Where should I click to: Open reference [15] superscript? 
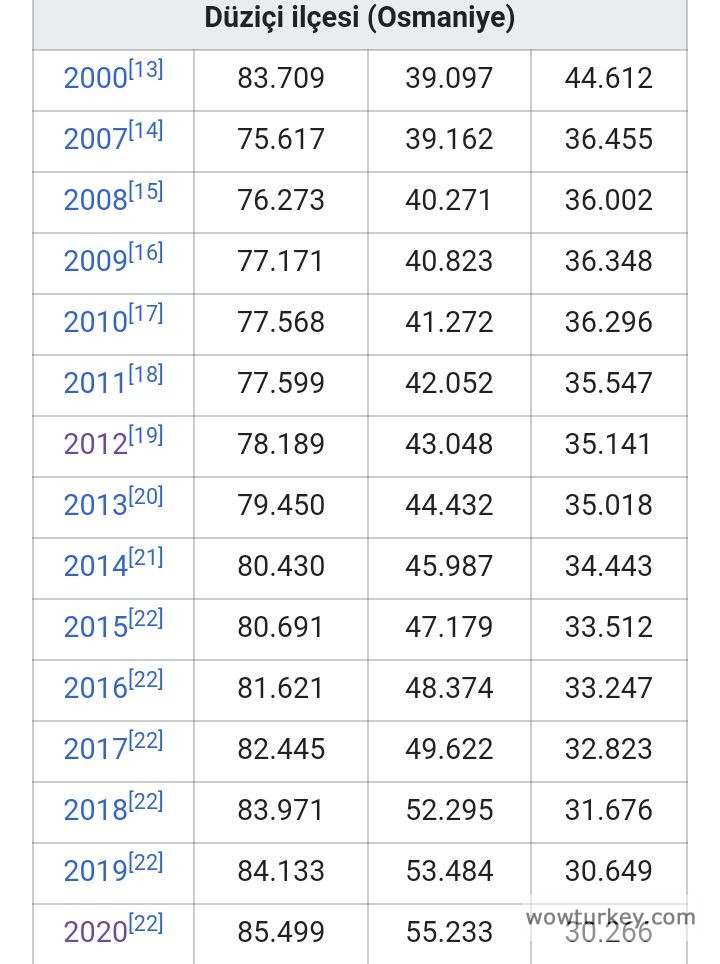coord(145,192)
